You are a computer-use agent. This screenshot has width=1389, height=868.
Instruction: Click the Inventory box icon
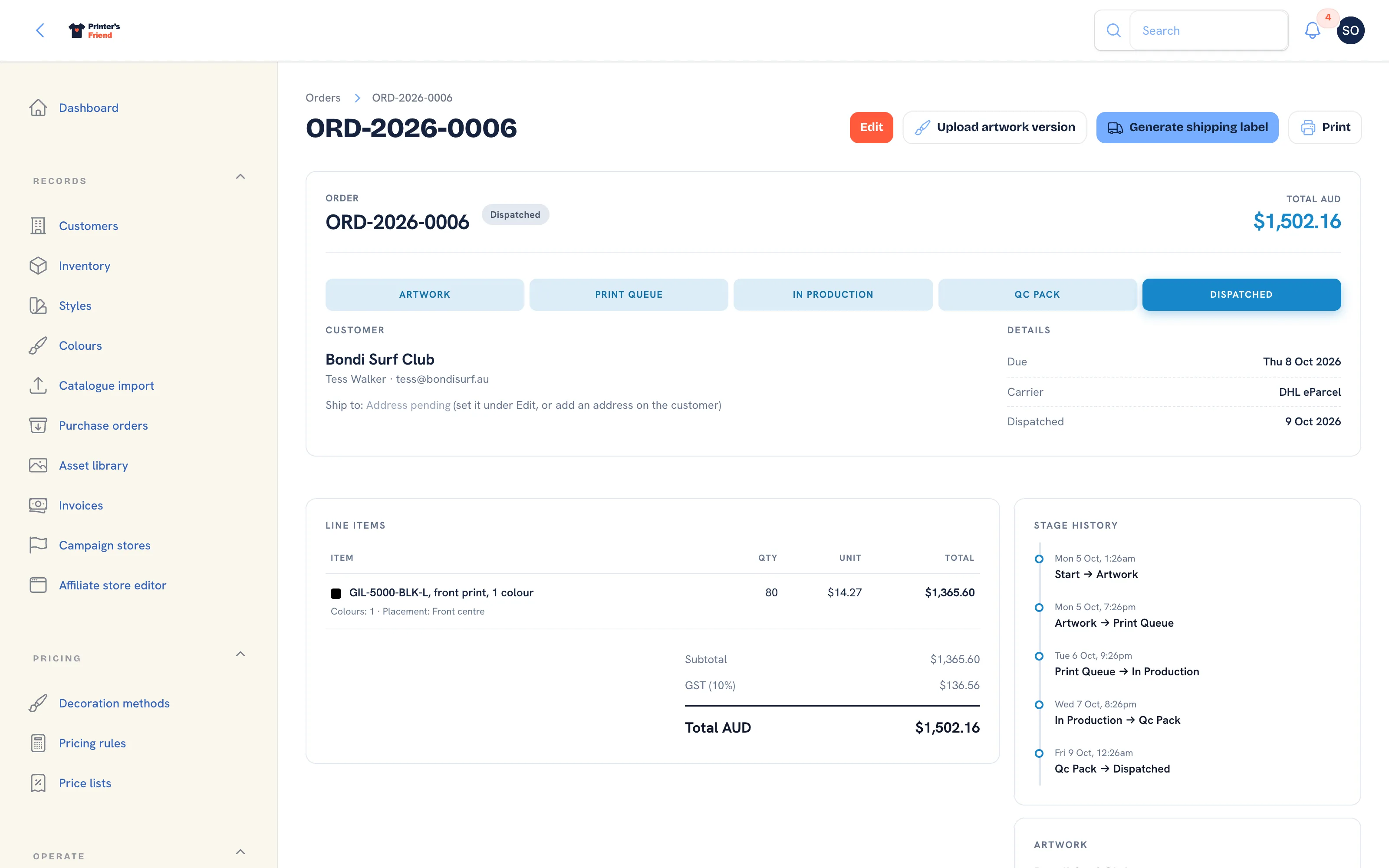tap(38, 266)
